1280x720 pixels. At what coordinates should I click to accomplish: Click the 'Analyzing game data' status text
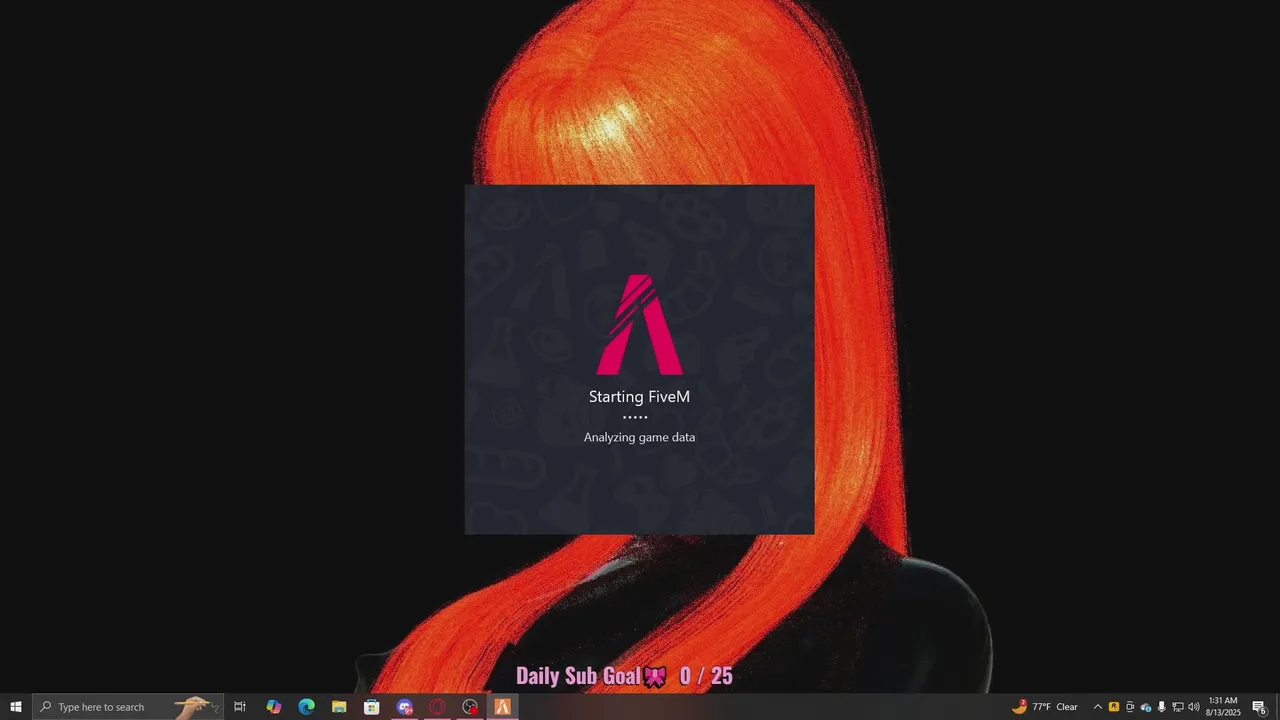tap(639, 437)
